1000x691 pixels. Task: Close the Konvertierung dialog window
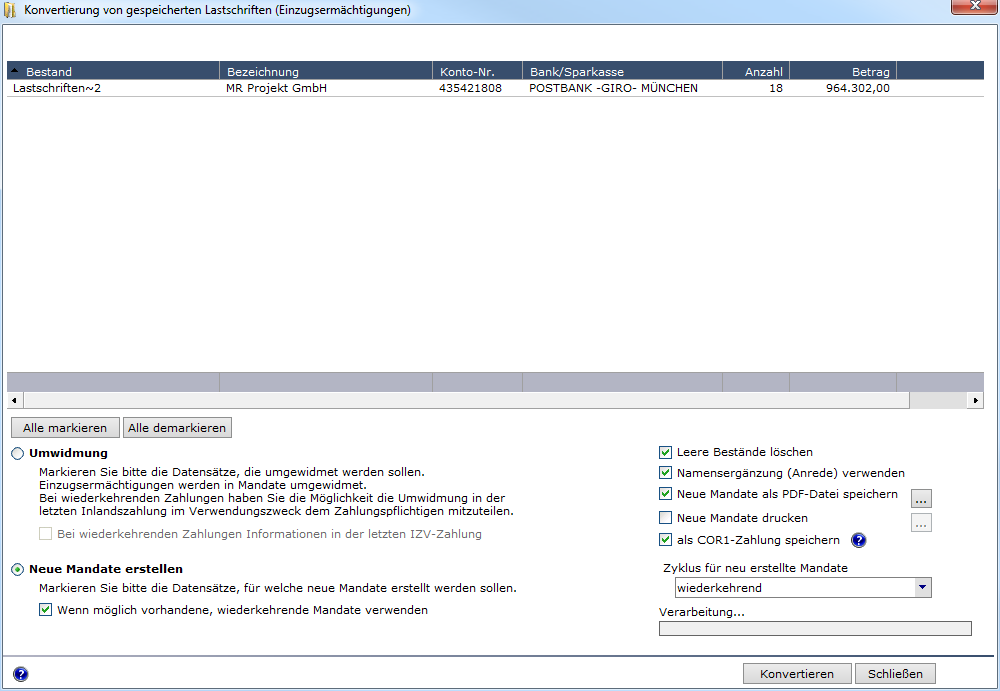[974, 6]
